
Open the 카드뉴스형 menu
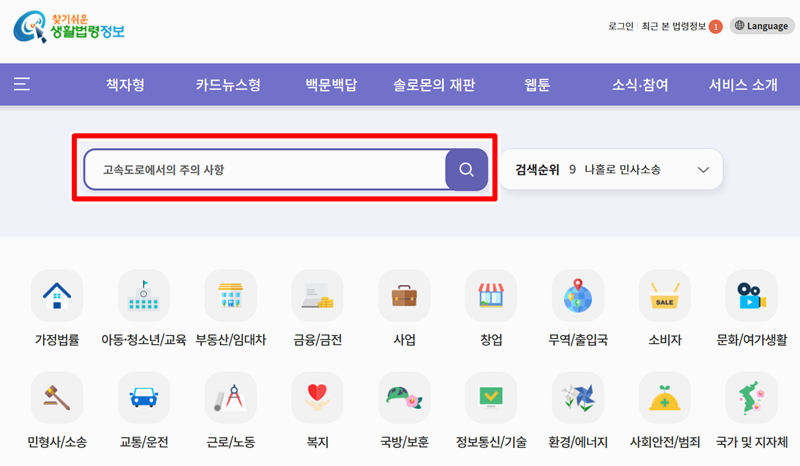tap(228, 85)
